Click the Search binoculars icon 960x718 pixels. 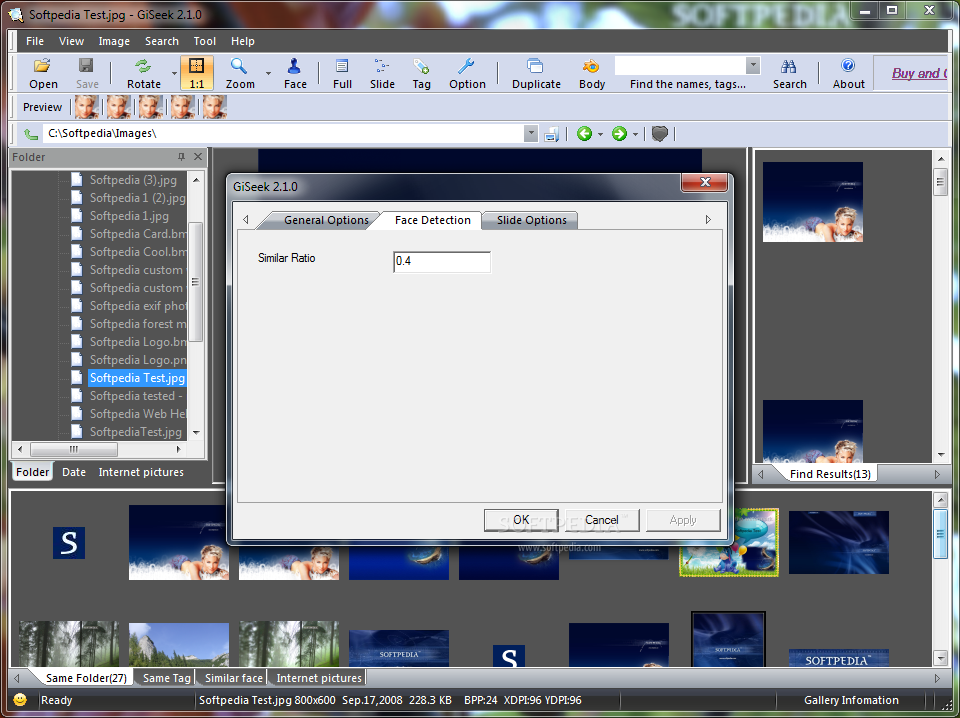pyautogui.click(x=789, y=73)
